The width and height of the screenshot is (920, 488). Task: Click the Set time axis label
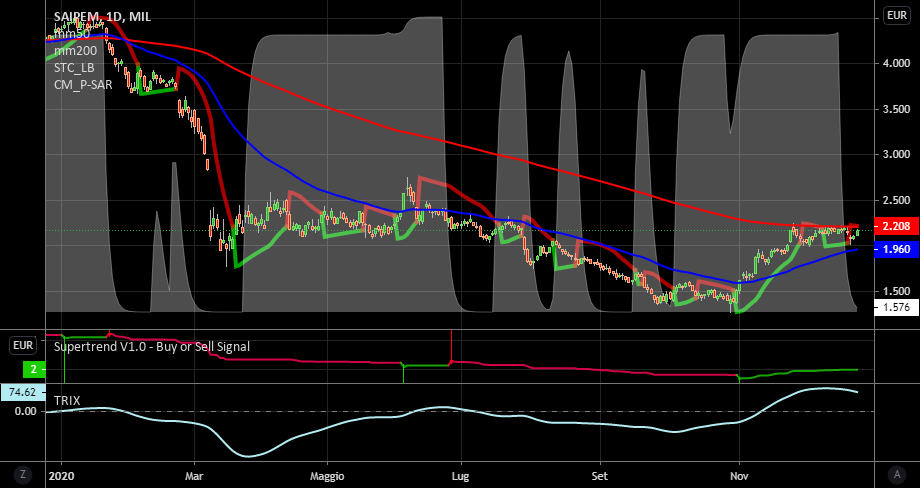[600, 476]
